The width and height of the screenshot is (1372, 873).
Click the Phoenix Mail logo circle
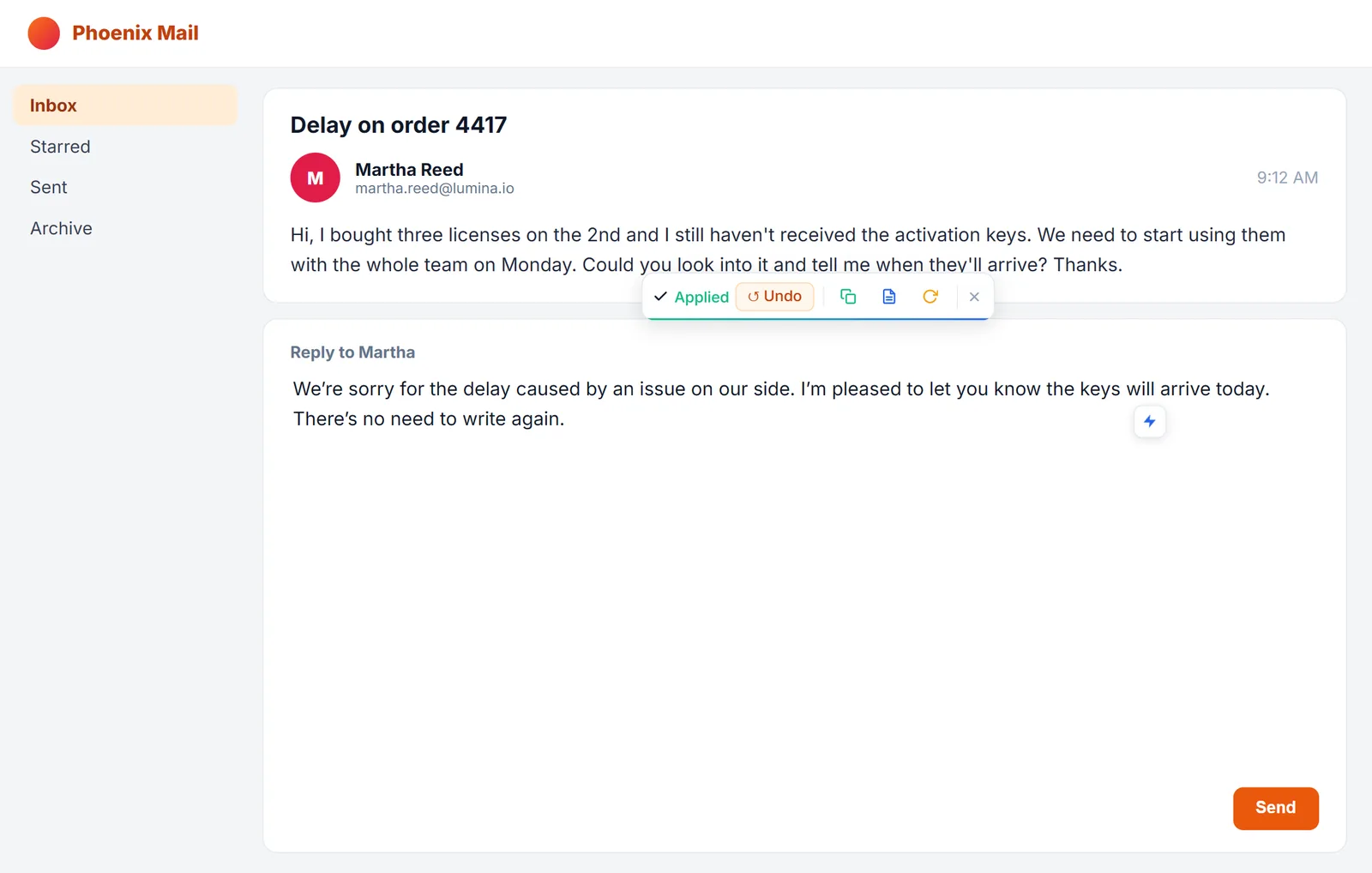44,33
